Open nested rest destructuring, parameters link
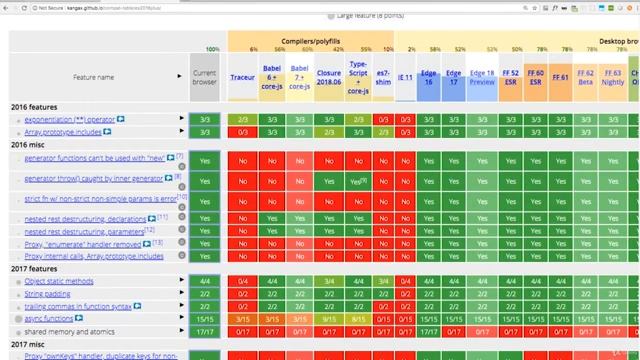The width and height of the screenshot is (640, 360). click(84, 232)
